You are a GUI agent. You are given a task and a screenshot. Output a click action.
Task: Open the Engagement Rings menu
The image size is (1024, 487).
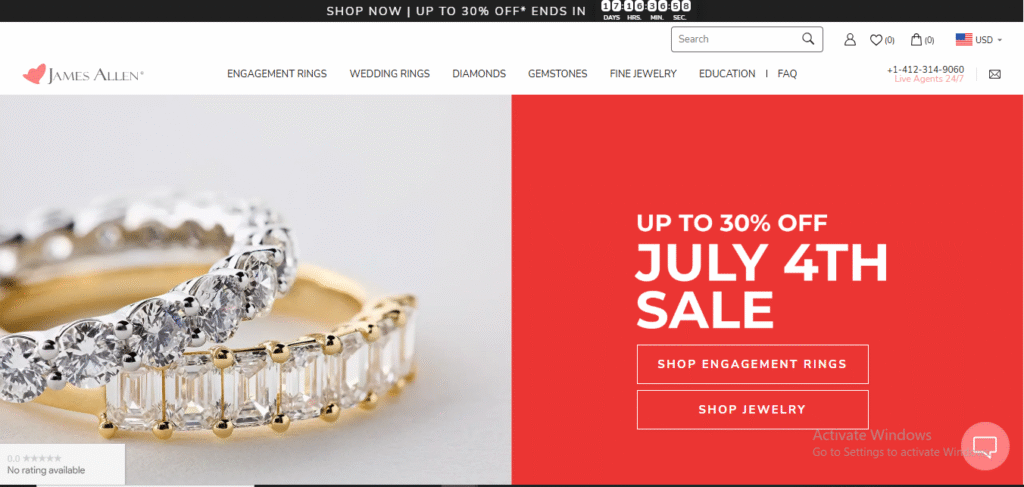(x=277, y=74)
